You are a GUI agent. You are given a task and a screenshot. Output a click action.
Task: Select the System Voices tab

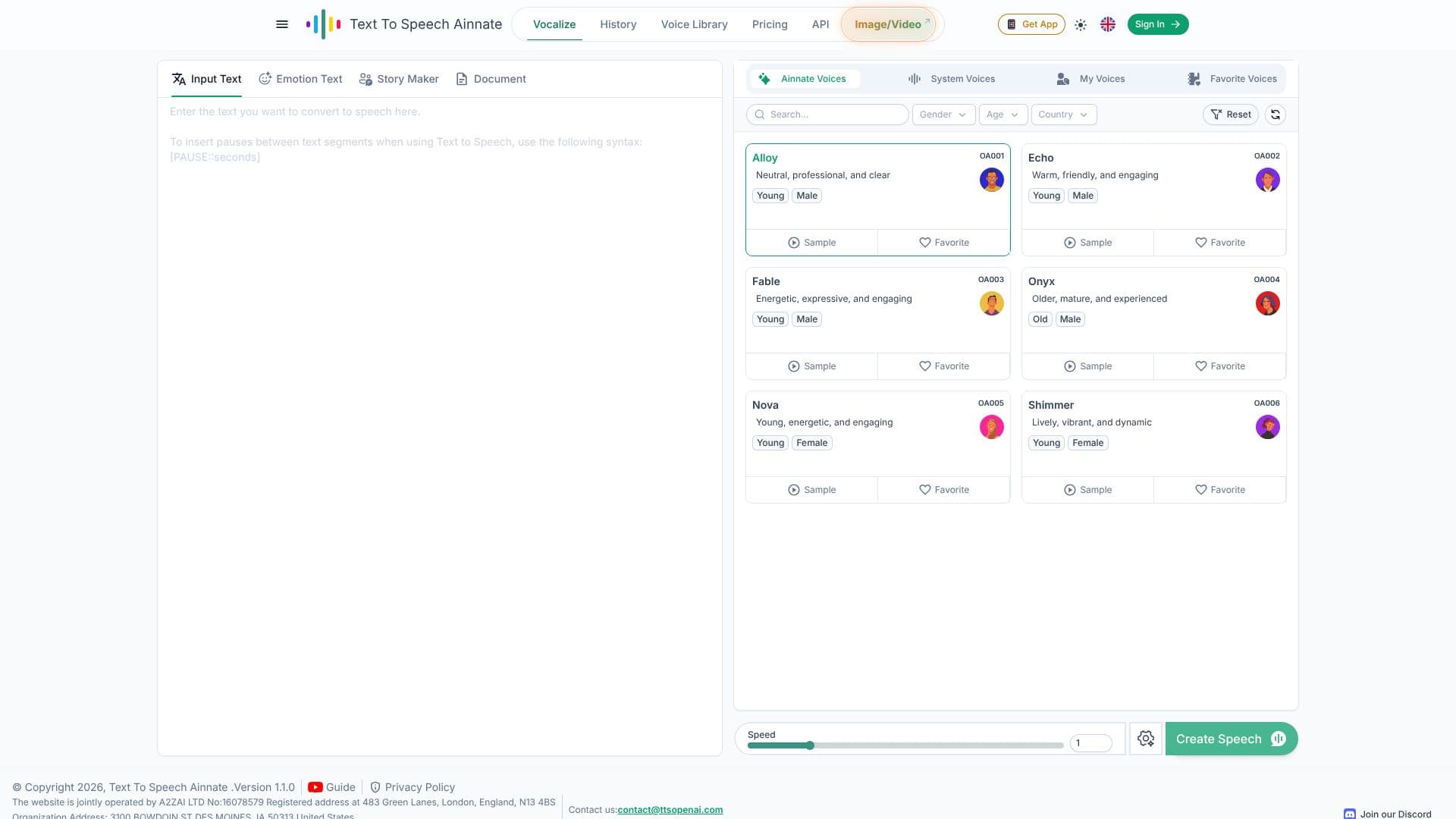(x=951, y=79)
